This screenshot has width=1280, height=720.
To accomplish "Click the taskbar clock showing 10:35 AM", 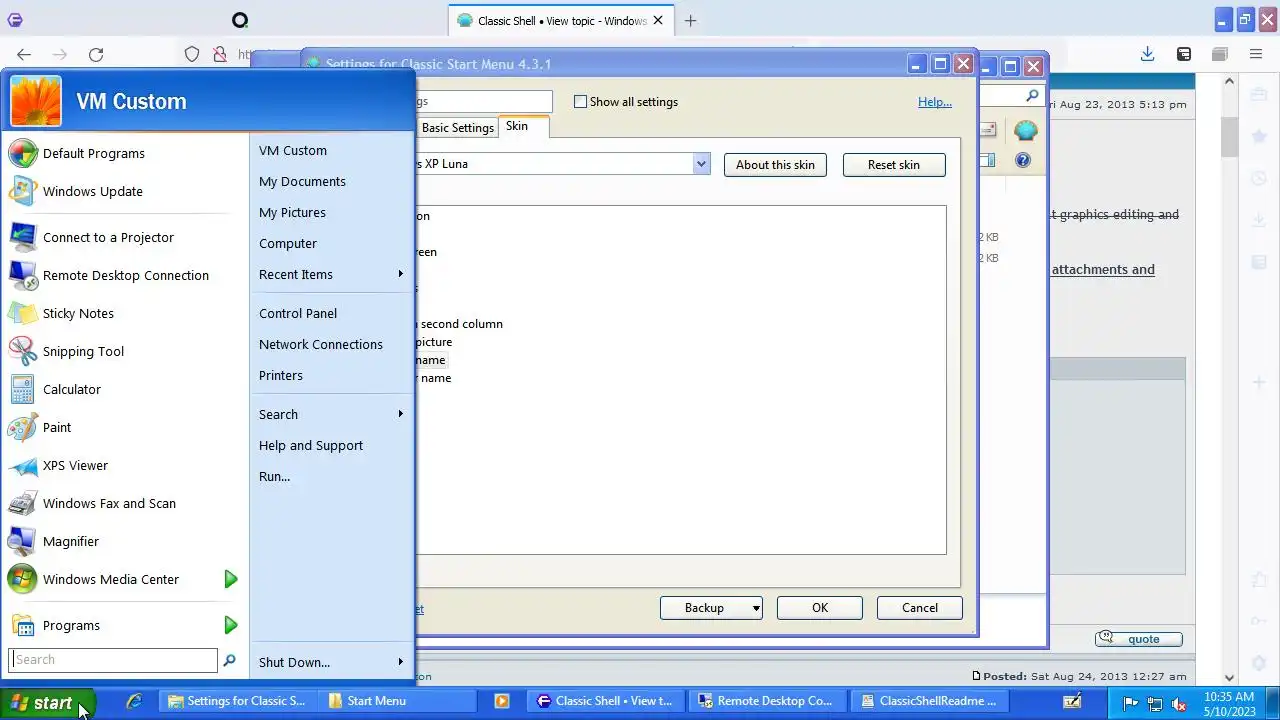I will click(x=1229, y=703).
